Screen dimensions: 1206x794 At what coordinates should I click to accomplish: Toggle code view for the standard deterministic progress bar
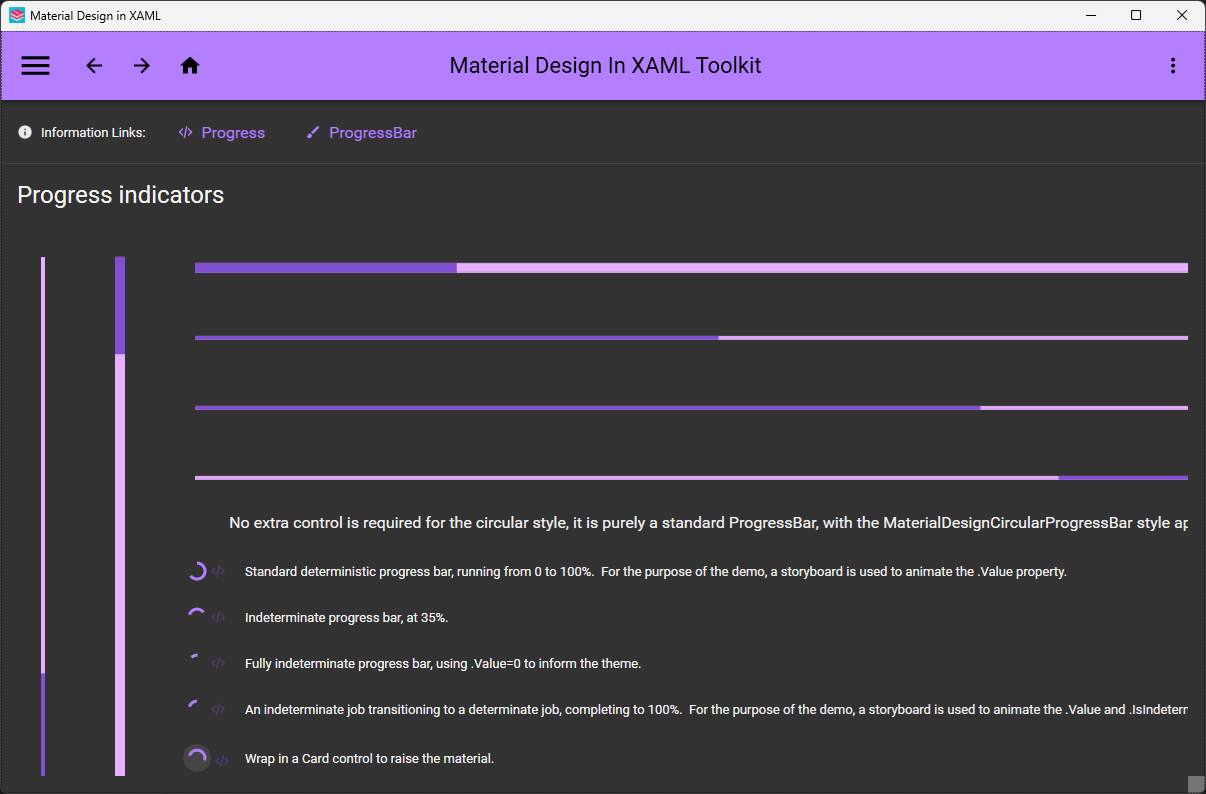tap(219, 571)
